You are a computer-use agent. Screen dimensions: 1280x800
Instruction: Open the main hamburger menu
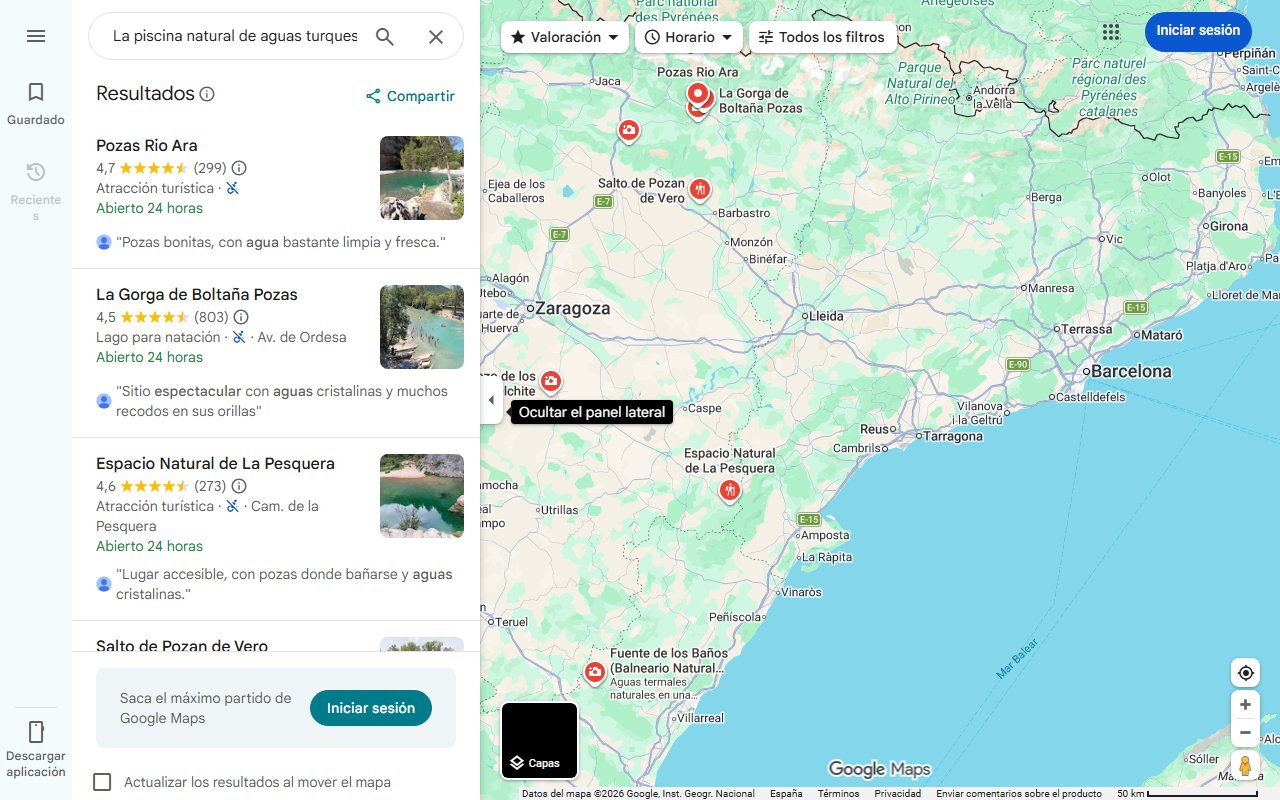click(36, 36)
